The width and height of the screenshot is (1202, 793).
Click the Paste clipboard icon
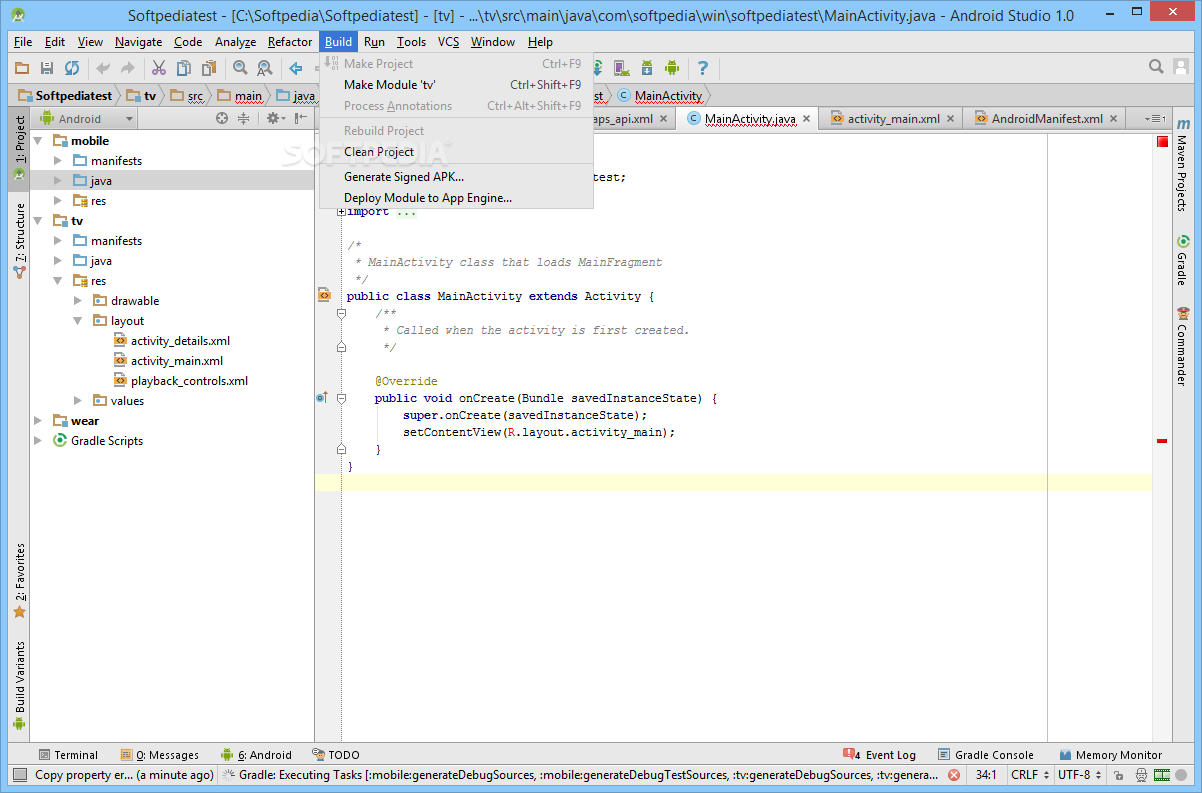(x=209, y=68)
